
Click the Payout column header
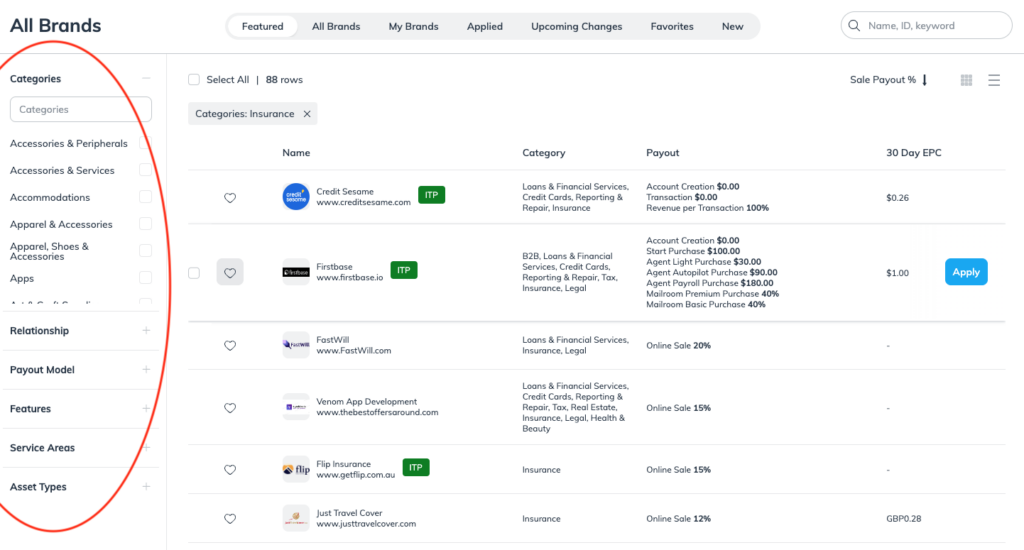click(663, 153)
